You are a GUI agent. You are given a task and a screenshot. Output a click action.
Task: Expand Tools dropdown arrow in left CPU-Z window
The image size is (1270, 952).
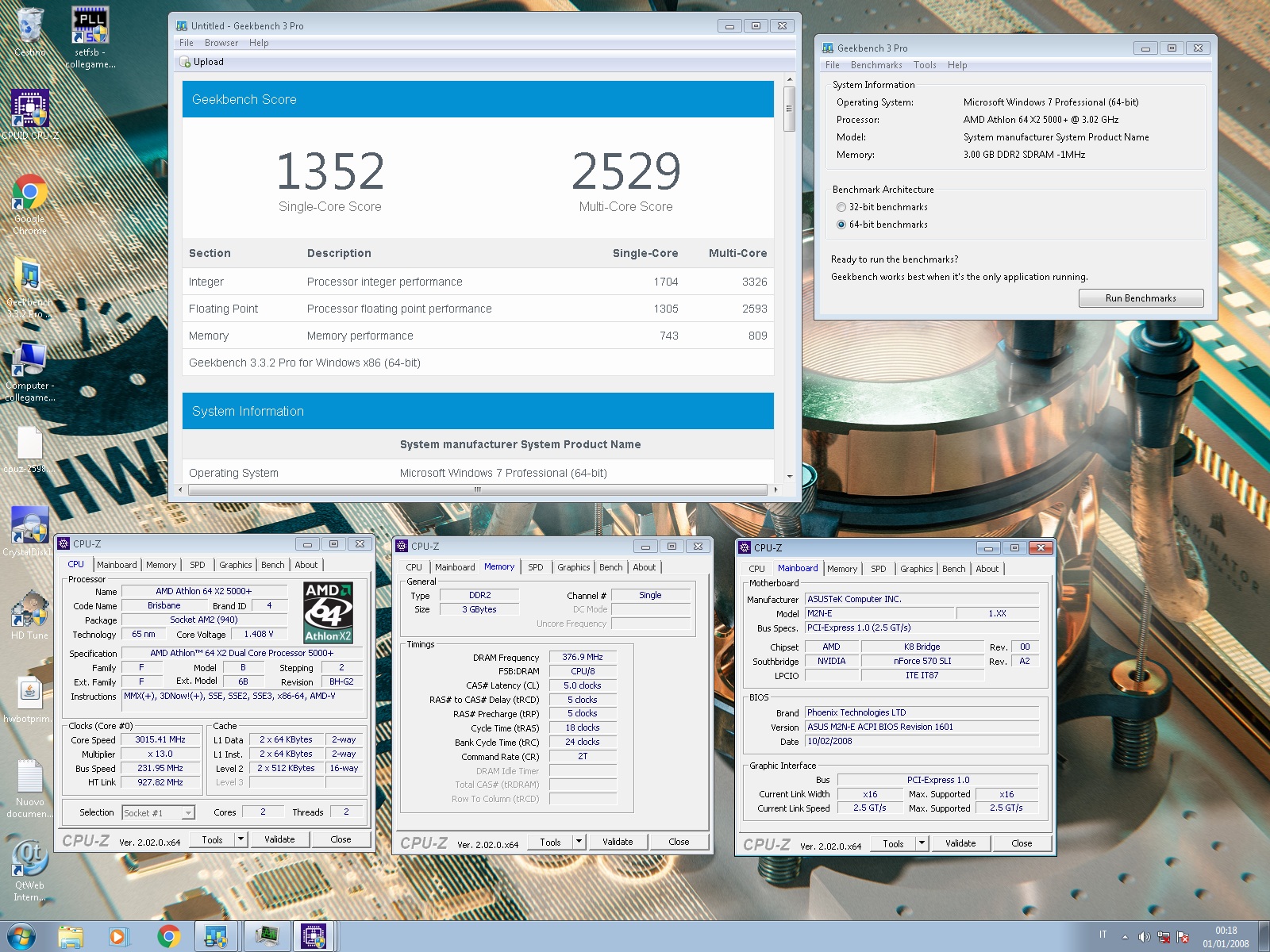click(241, 839)
